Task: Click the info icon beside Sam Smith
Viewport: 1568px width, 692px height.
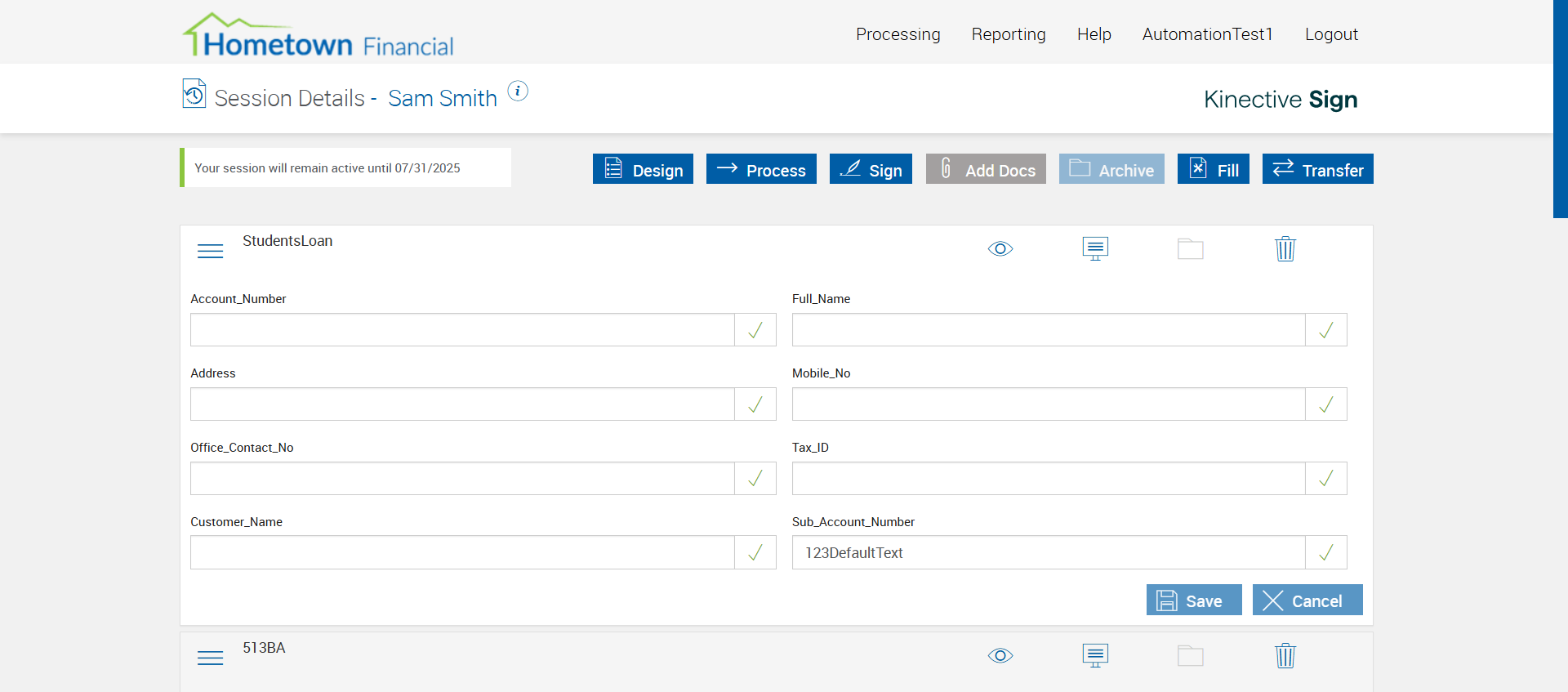Action: (x=518, y=91)
